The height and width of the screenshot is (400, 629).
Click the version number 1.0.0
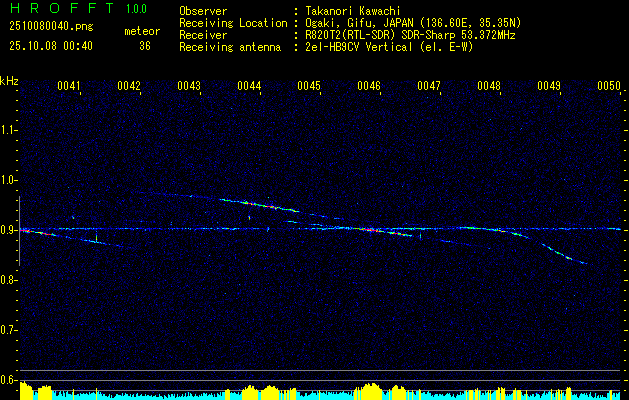136,9
